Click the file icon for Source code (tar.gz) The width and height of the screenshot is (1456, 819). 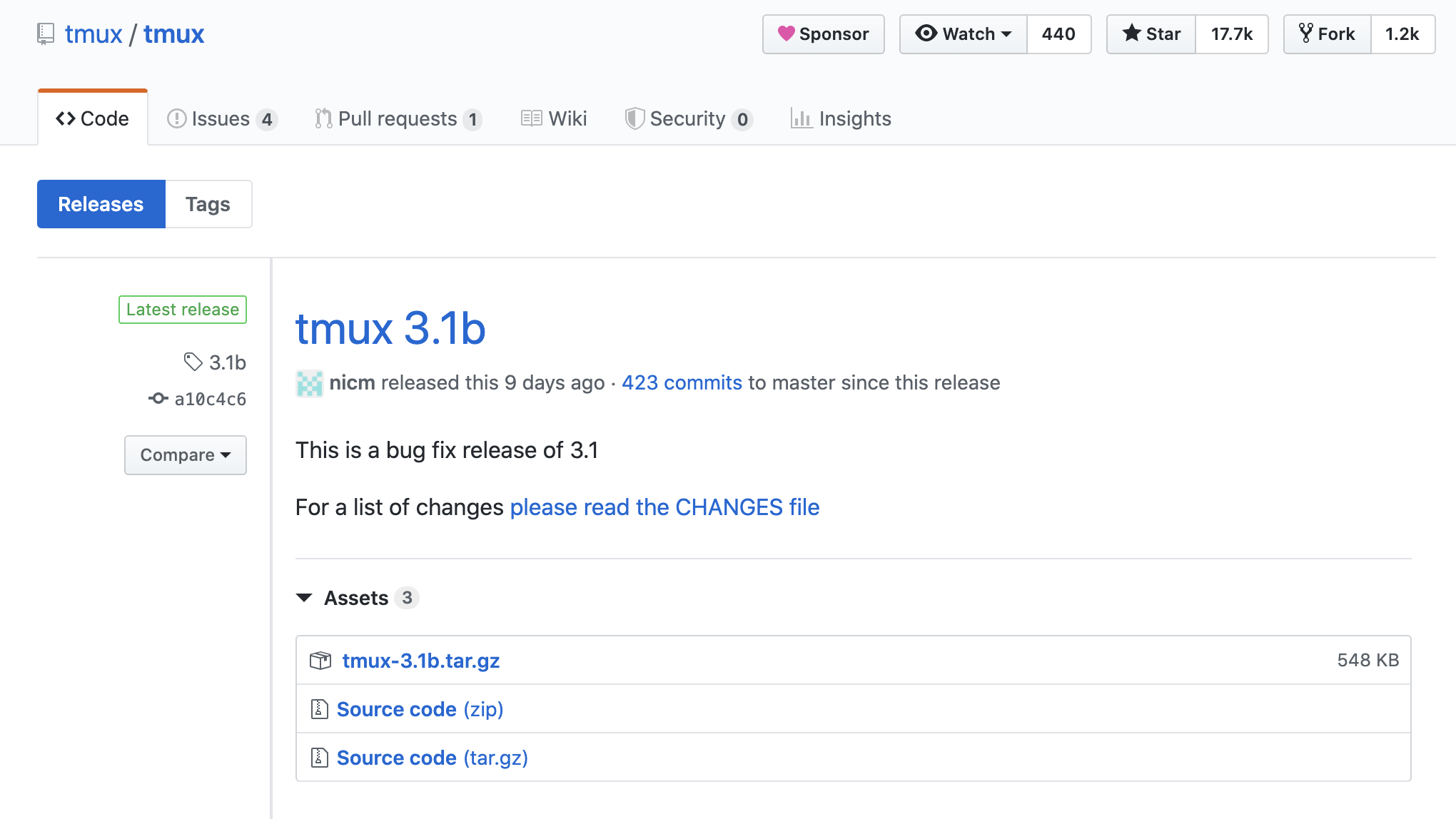319,758
